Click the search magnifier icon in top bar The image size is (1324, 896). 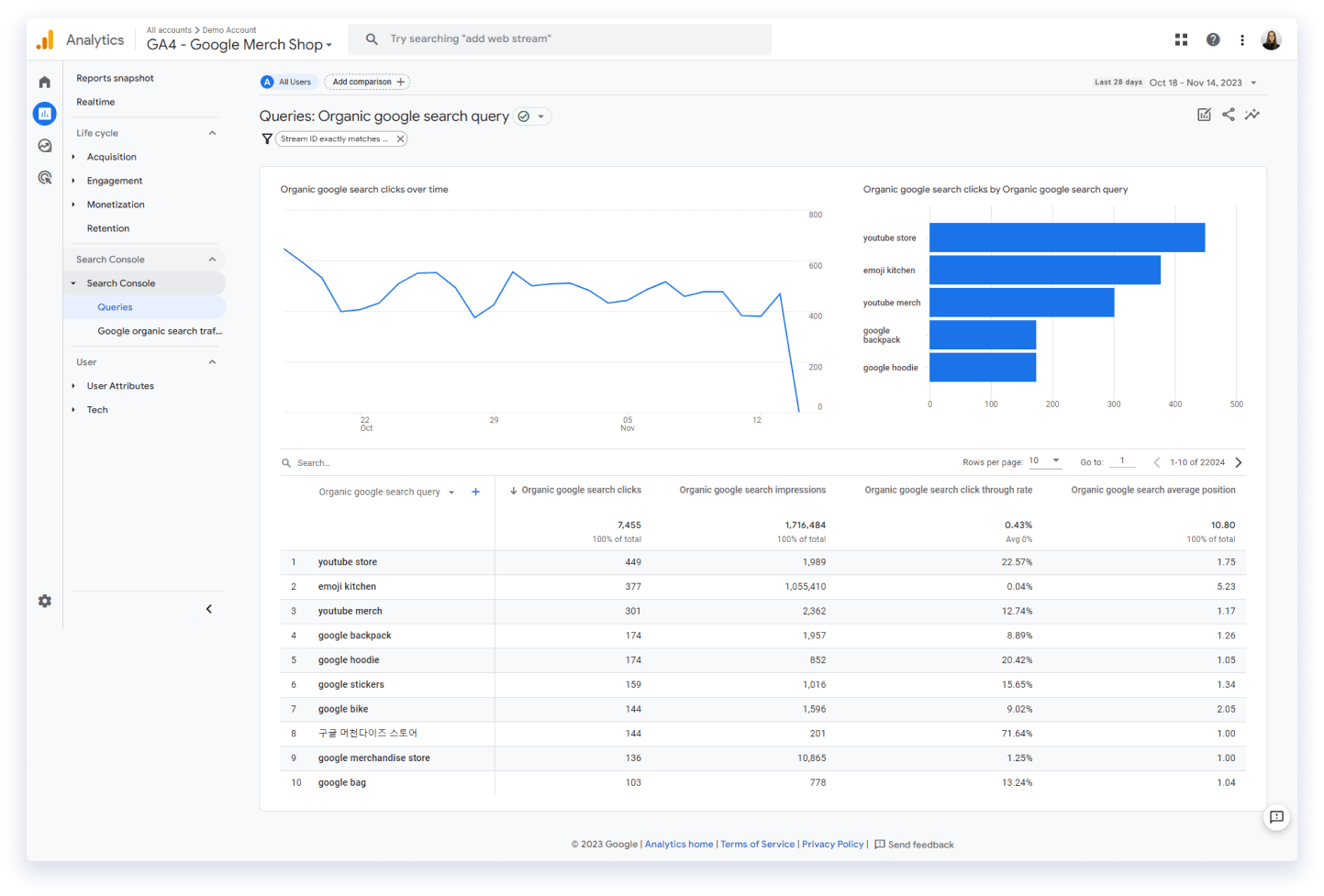(372, 39)
